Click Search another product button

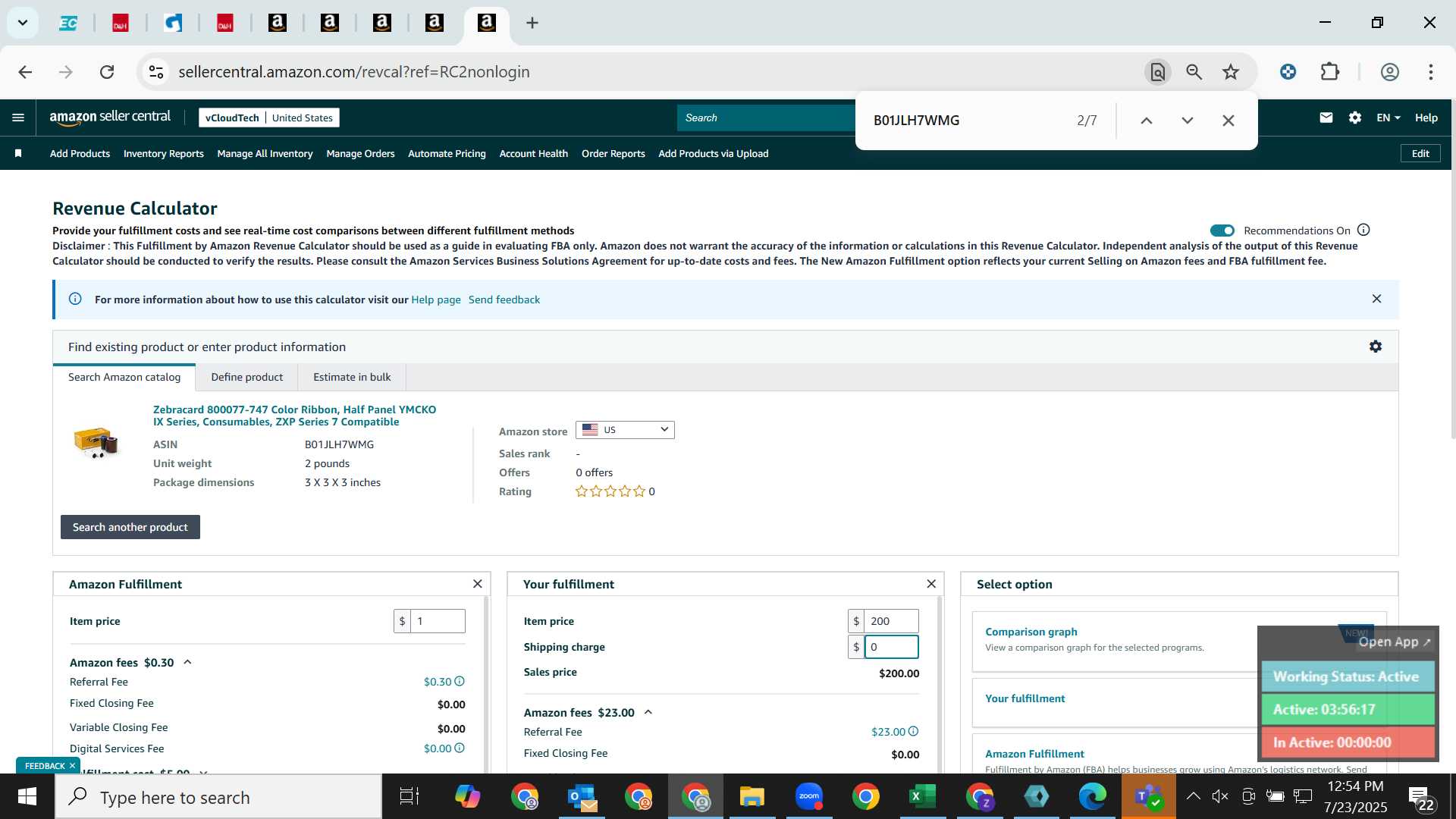[130, 527]
